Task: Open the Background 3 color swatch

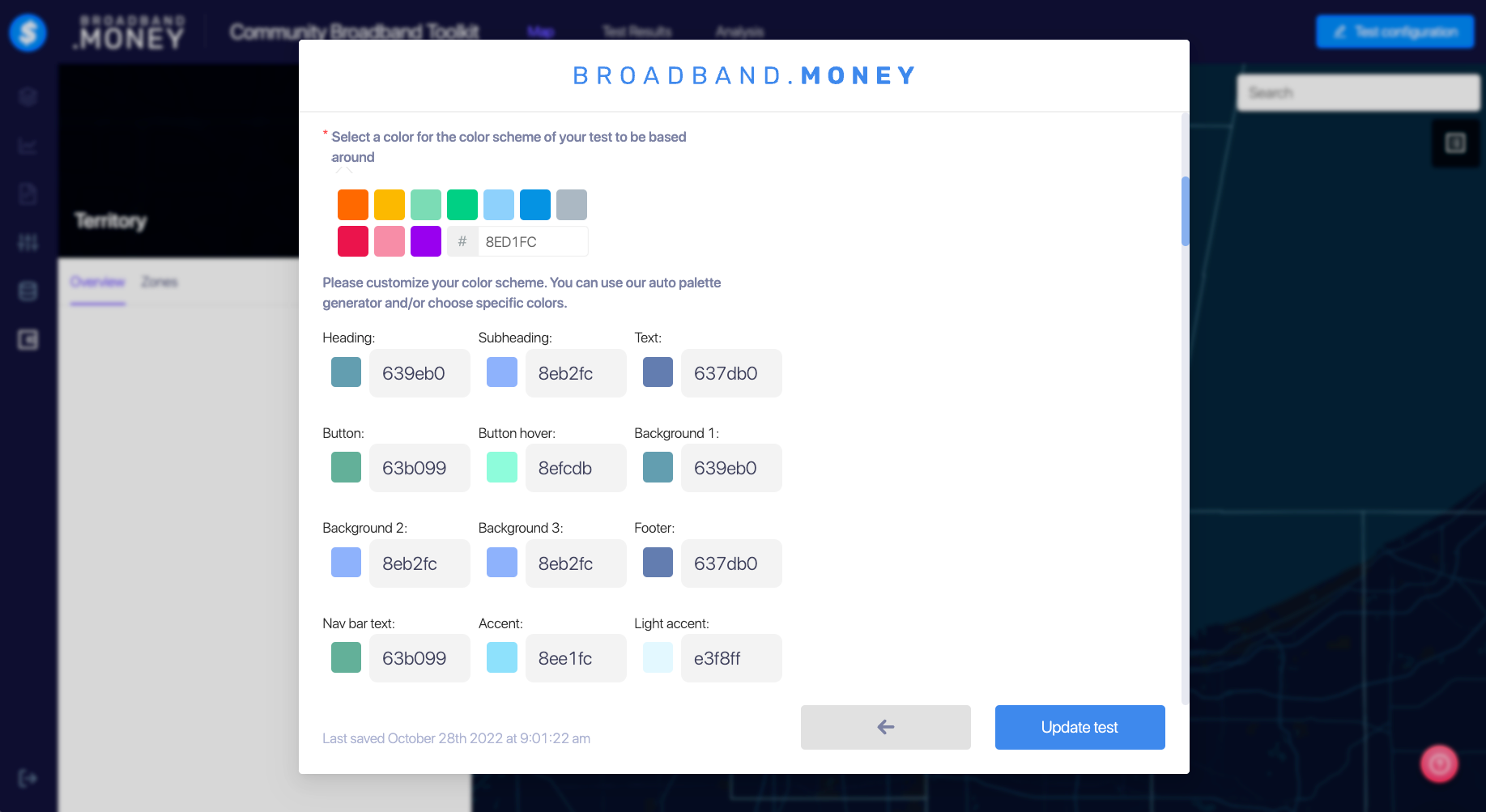Action: point(502,562)
